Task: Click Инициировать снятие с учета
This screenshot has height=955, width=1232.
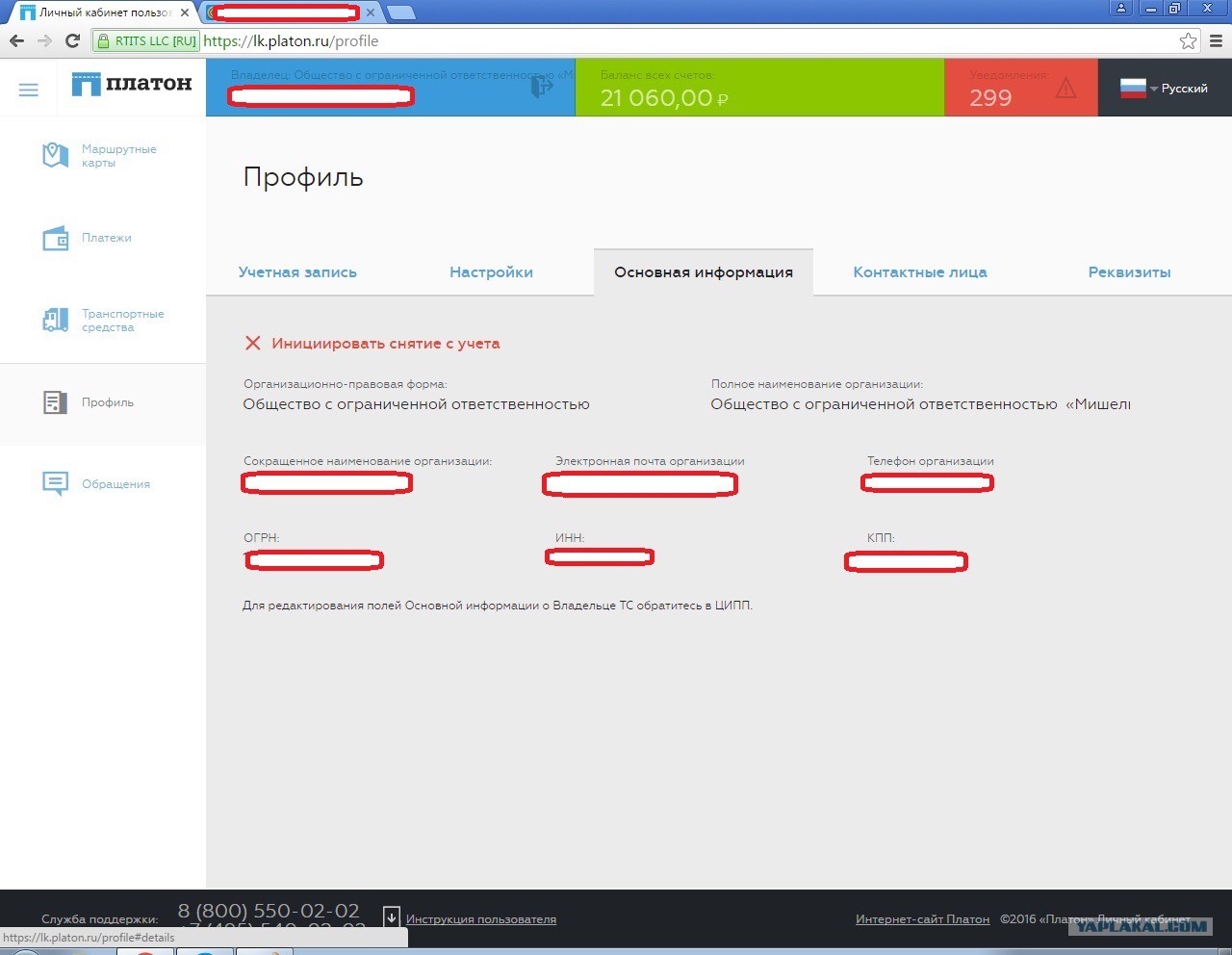Action: 385,344
